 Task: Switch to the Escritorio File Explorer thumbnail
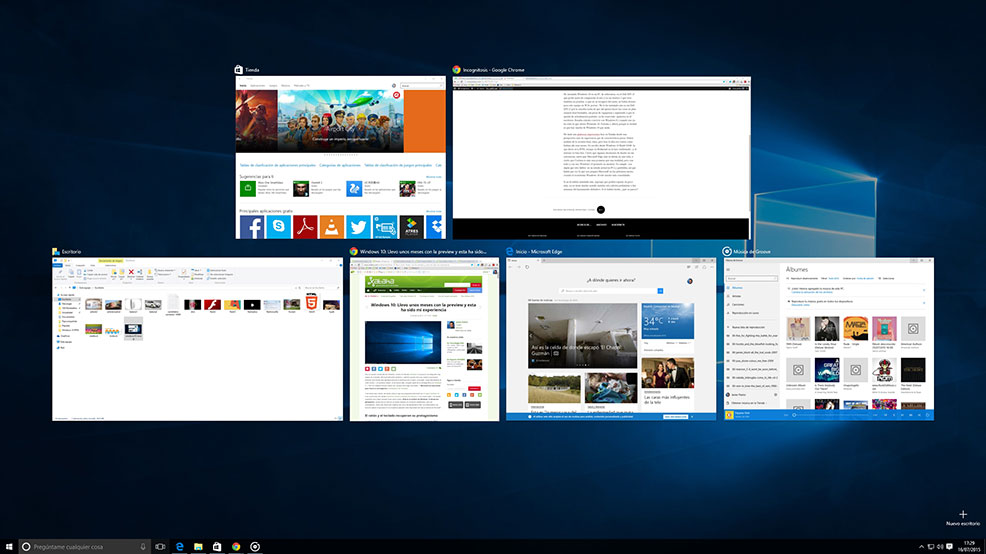(x=197, y=339)
